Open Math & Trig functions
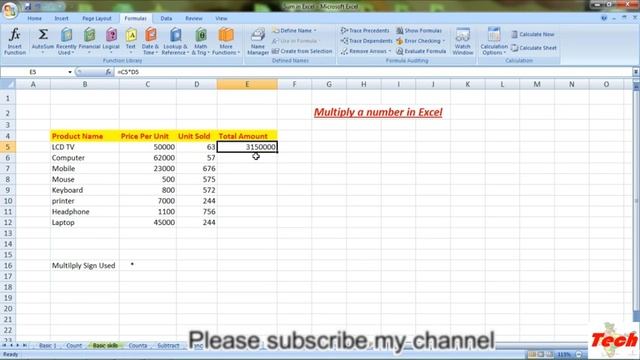640x360 pixels. 200,41
